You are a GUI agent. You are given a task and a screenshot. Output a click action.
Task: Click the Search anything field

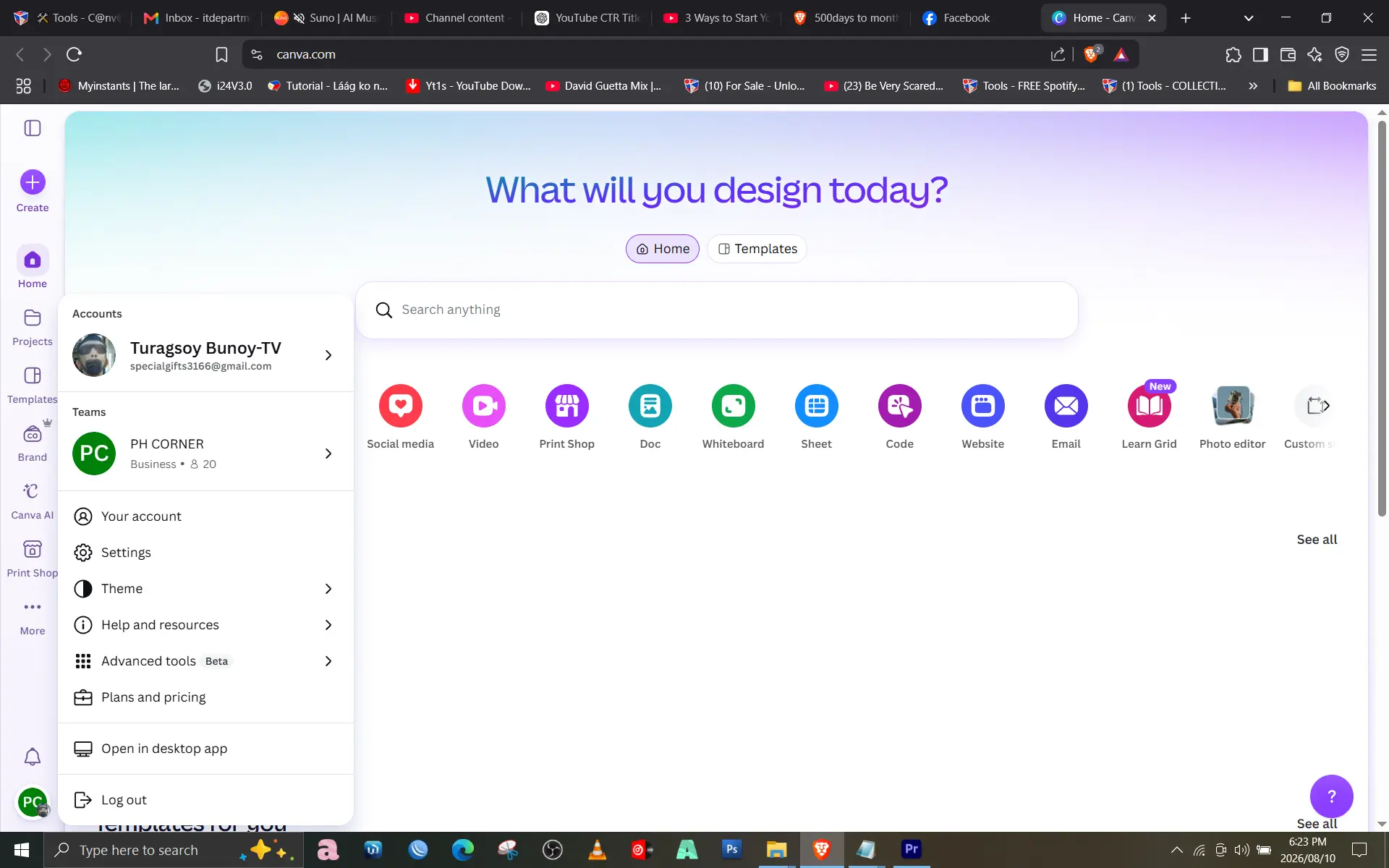[716, 310]
